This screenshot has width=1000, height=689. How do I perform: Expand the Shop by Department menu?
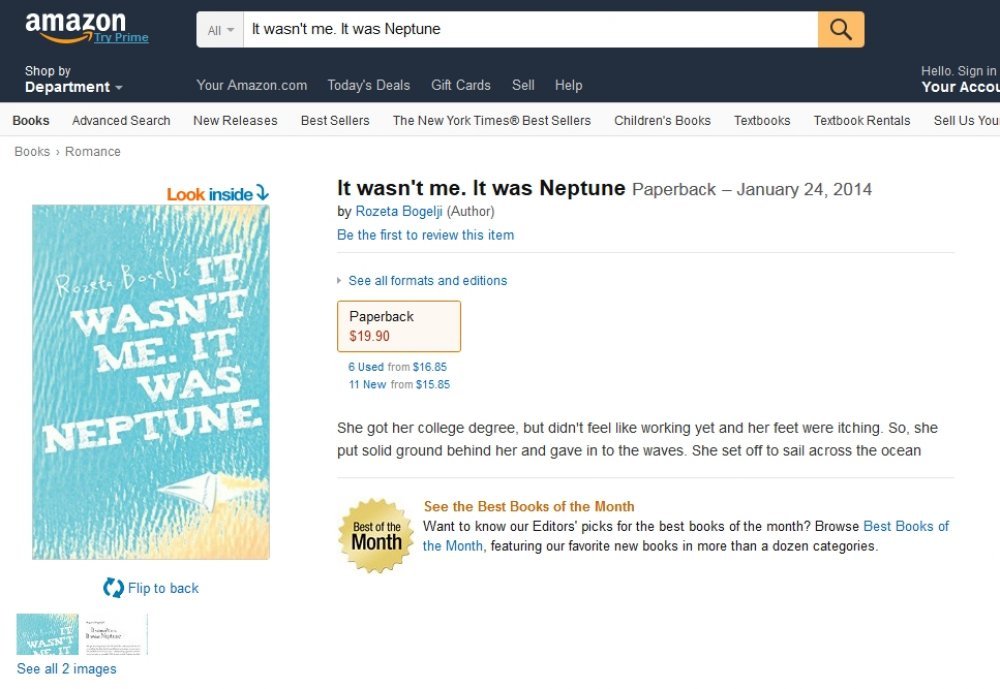73,79
